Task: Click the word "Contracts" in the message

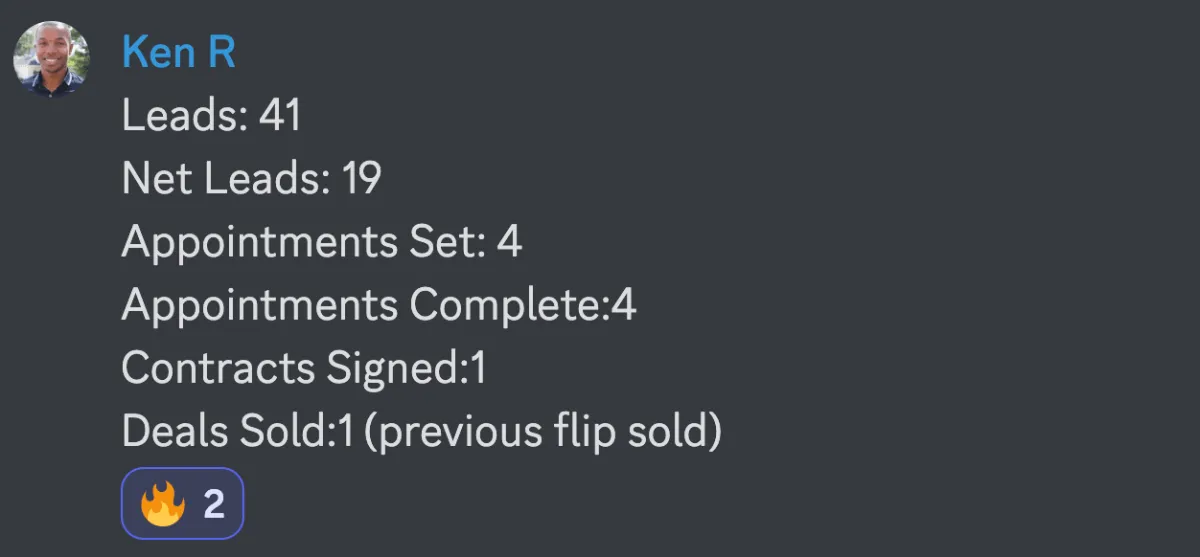Action: point(219,368)
